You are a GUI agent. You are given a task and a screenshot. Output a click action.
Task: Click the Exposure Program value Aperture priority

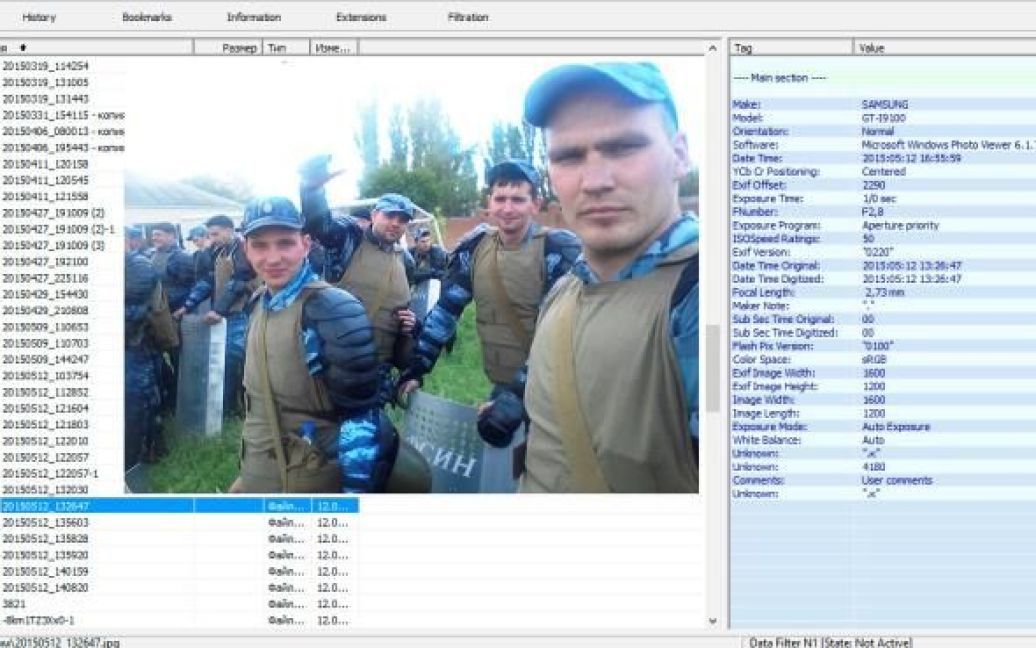(900, 225)
